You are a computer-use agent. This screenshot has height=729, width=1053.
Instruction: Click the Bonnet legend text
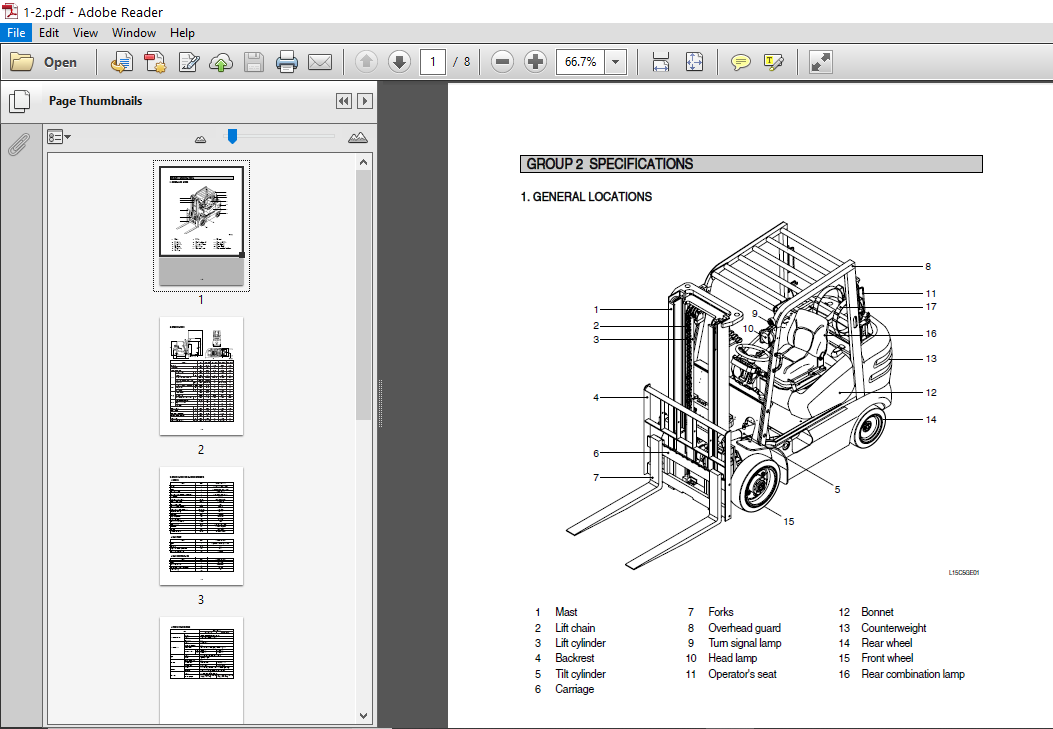pyautogui.click(x=877, y=612)
